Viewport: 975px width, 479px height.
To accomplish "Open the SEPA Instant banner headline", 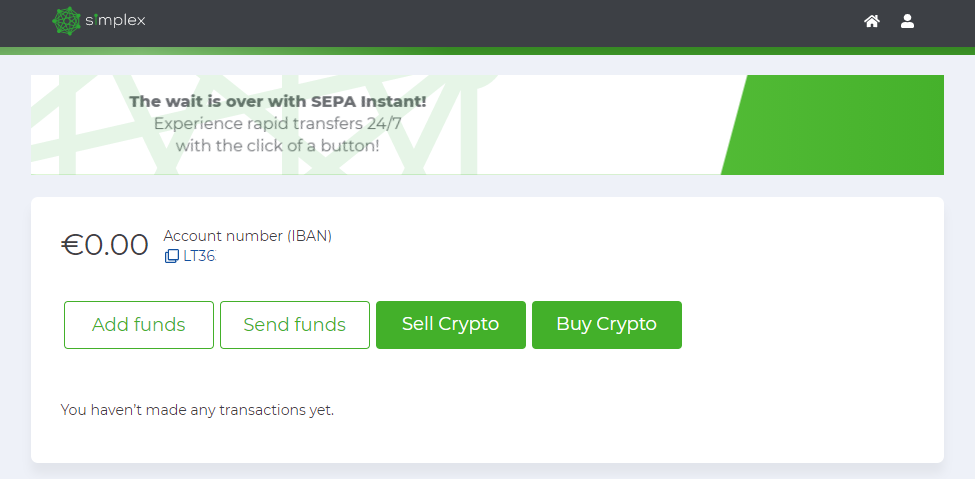I will pyautogui.click(x=278, y=101).
